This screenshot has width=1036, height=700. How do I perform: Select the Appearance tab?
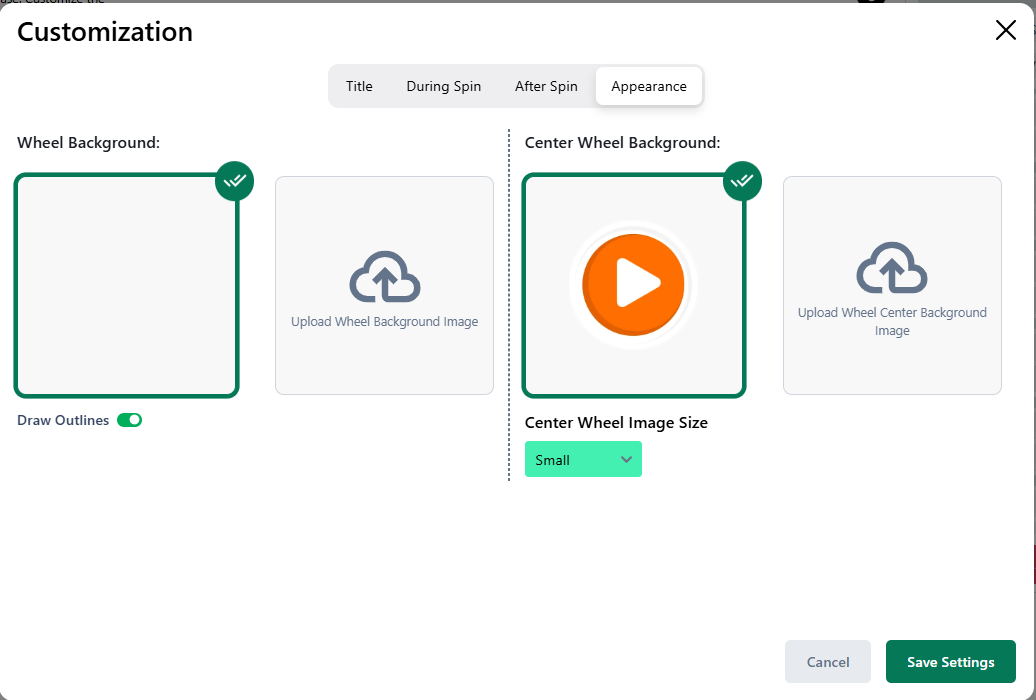pyautogui.click(x=649, y=86)
